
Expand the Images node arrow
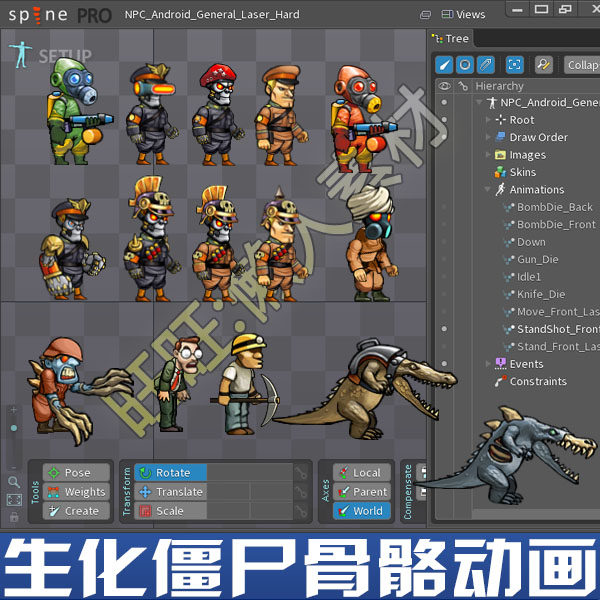488,155
